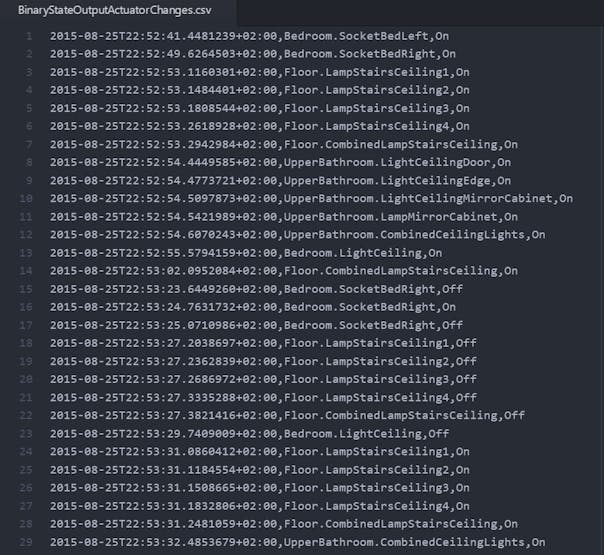
Task: Click line number 13 in gutter
Action: pyautogui.click(x=27, y=253)
